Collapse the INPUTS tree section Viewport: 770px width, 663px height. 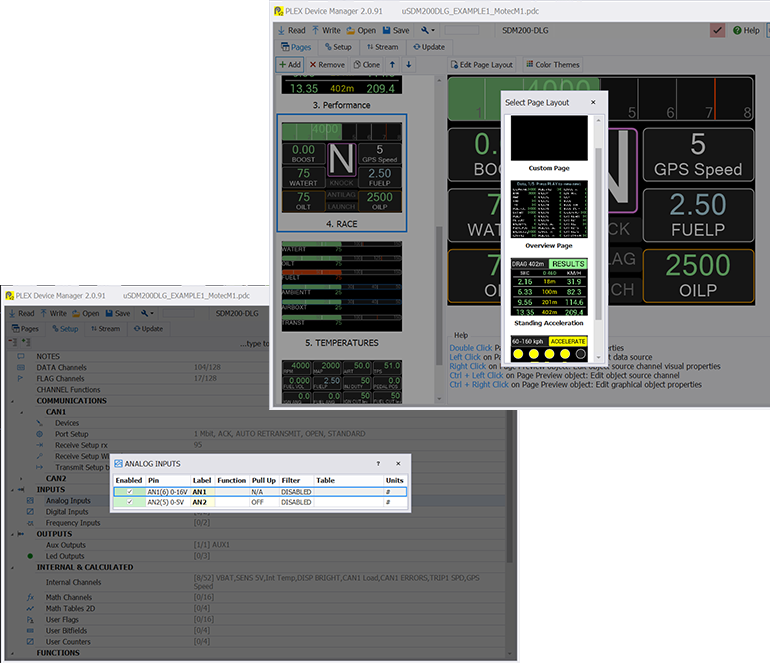coord(12,490)
